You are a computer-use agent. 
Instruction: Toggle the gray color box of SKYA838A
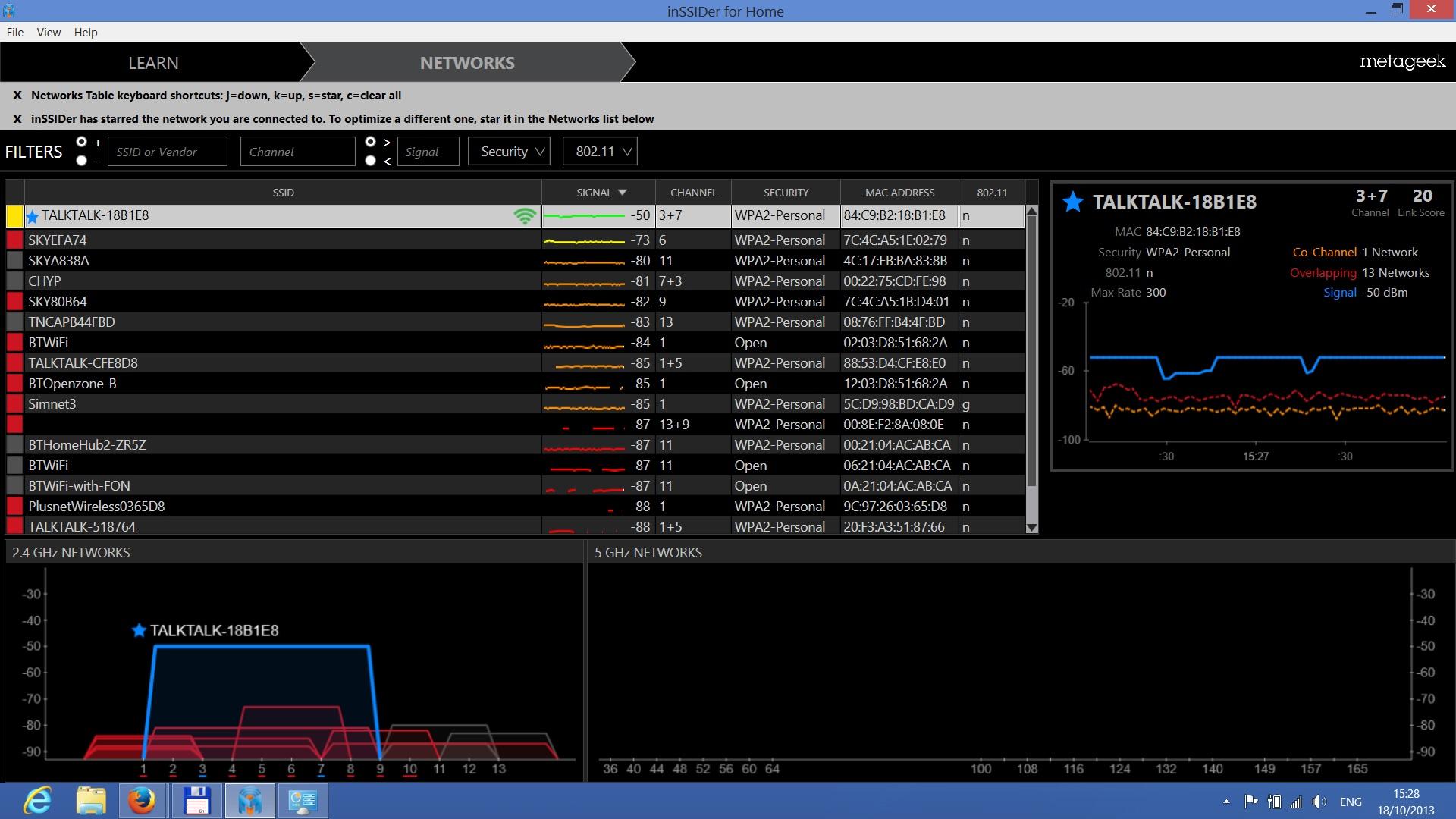(14, 261)
